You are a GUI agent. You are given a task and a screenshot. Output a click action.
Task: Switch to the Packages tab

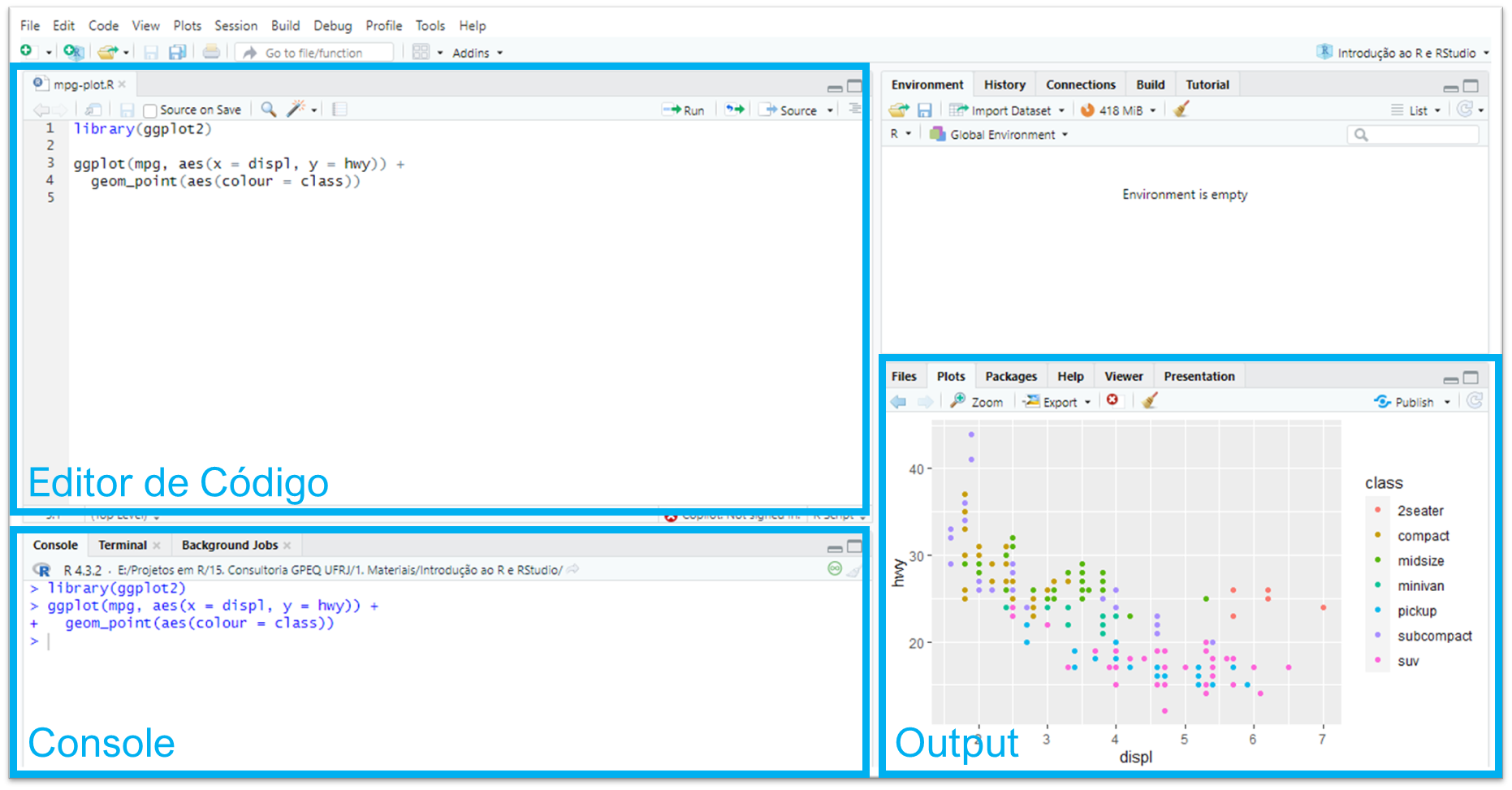coord(1011,376)
